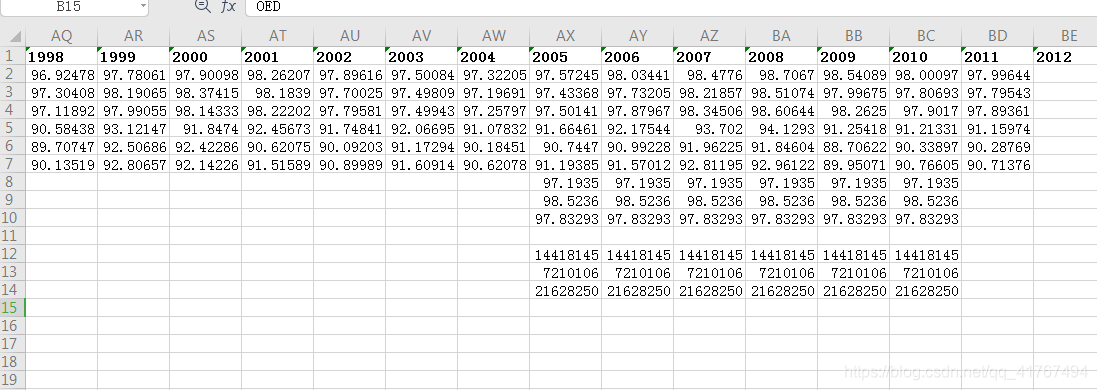Click cell with value 91.15974
This screenshot has width=1097, height=390.
click(x=998, y=129)
